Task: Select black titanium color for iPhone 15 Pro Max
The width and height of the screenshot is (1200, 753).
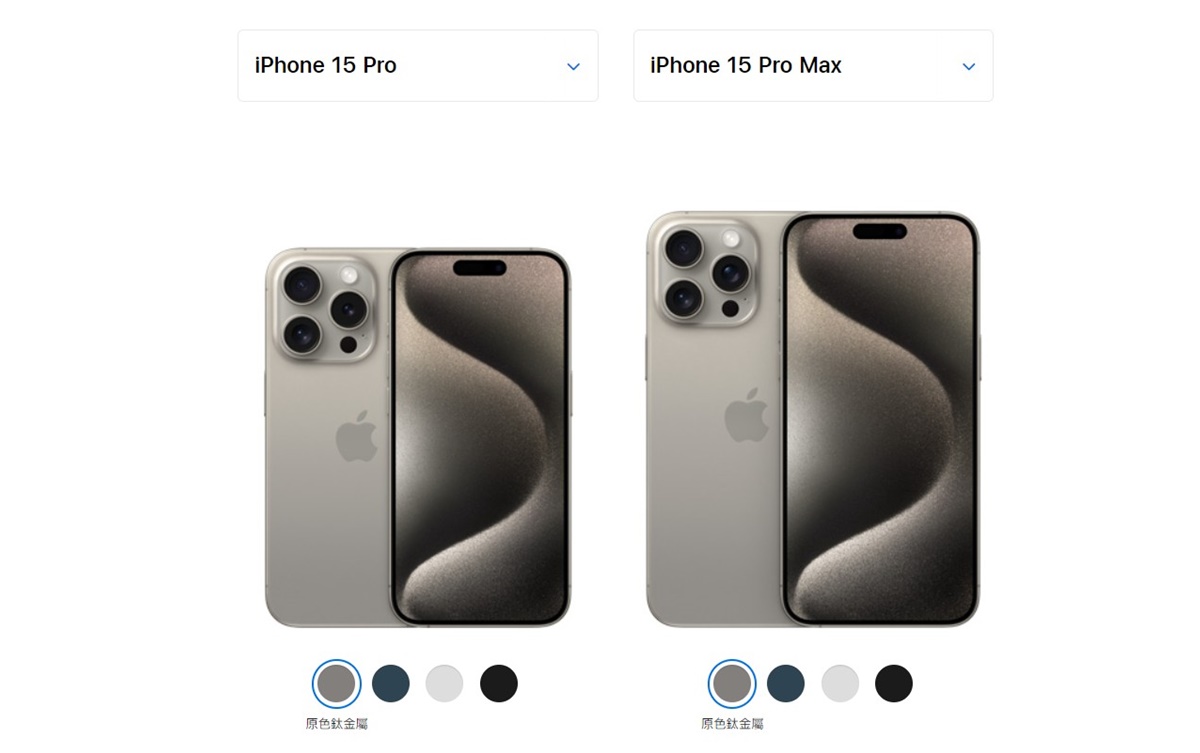Action: [894, 684]
